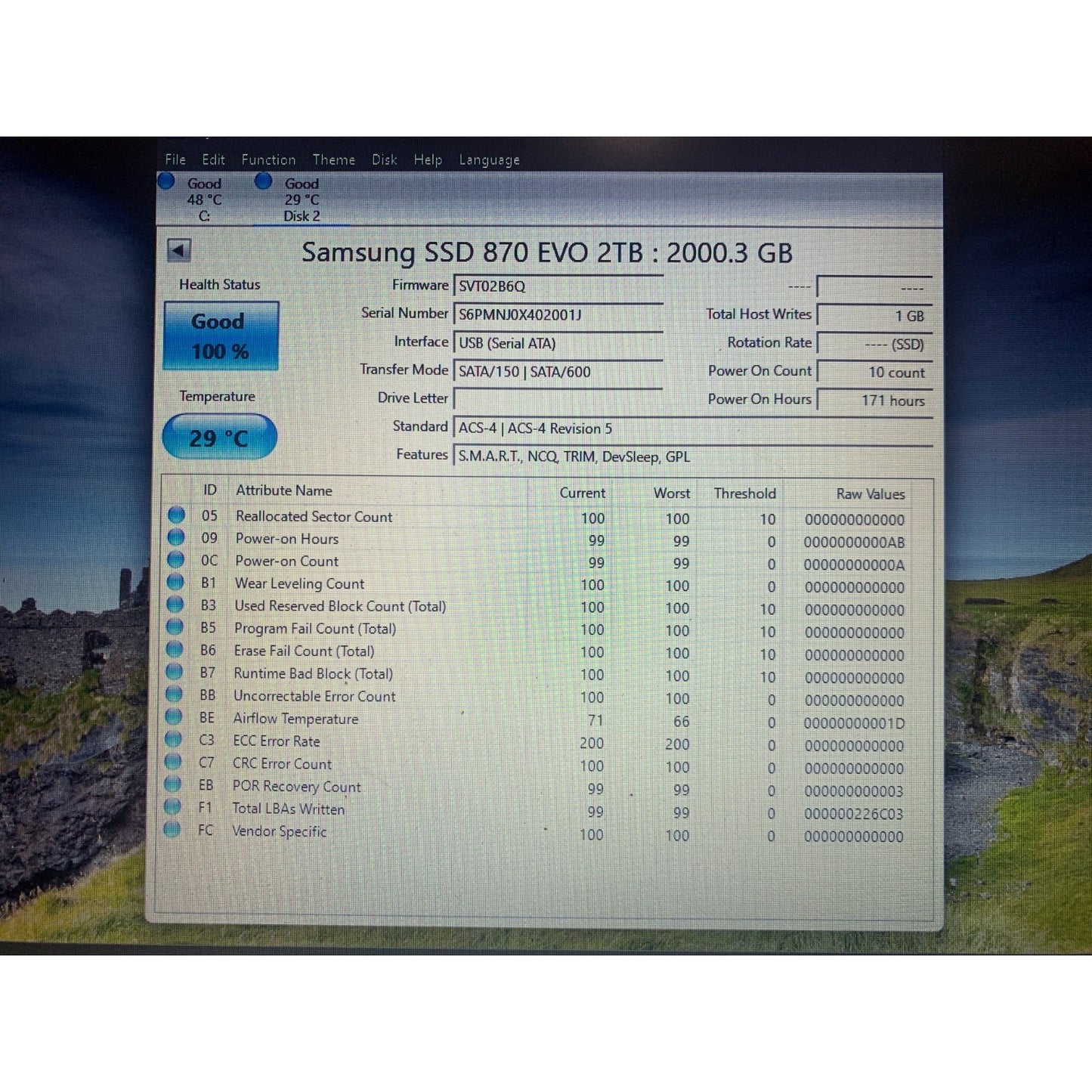Click the Features field with S.M.A.R.T., NCQ
The image size is (1092, 1092).
693,456
